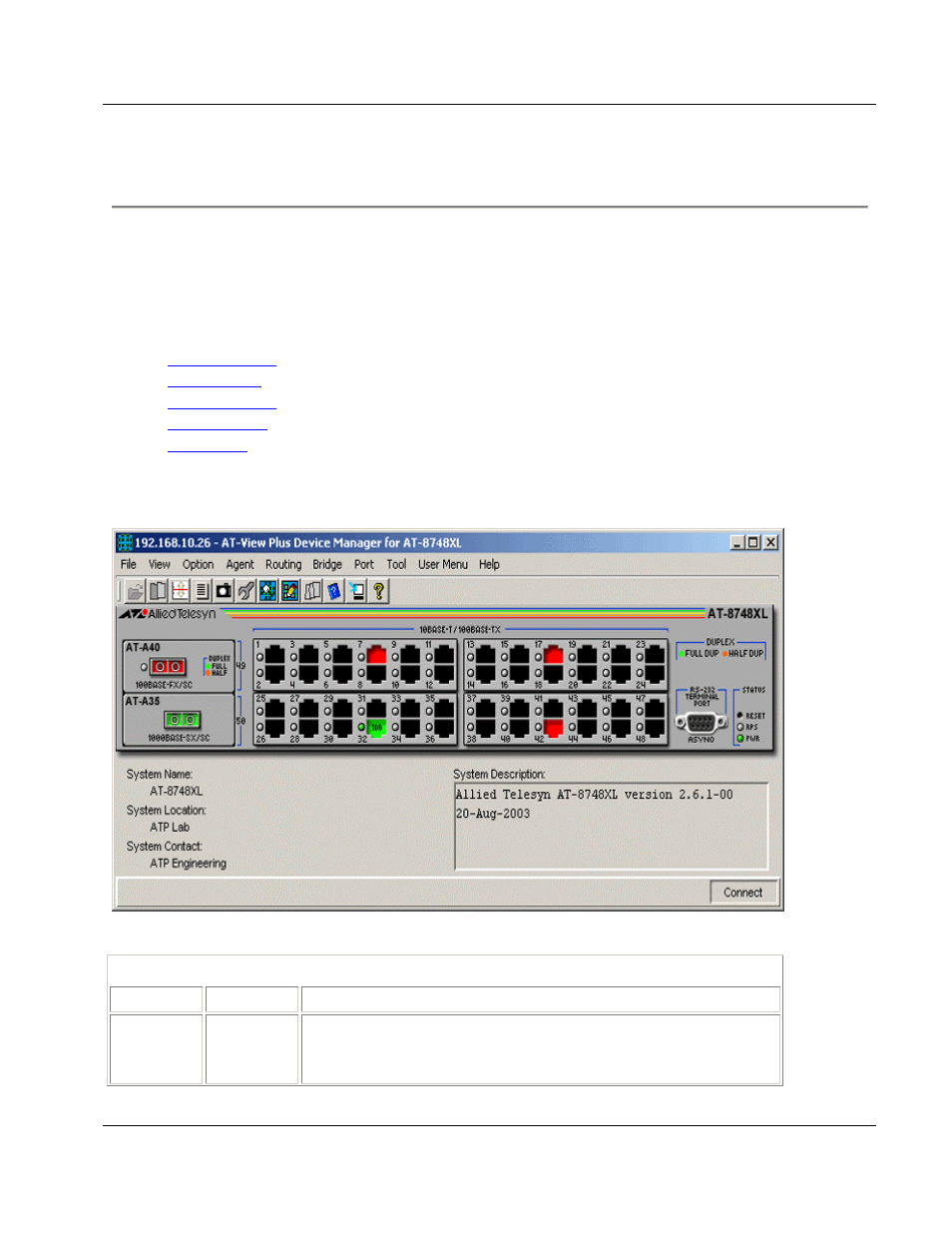Click the stacked pages toolbar icon
This screenshot has width=952, height=1233.
point(312,591)
